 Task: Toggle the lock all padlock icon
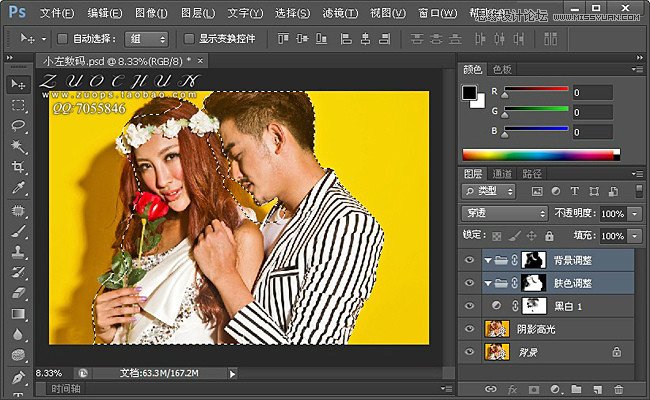(x=549, y=236)
